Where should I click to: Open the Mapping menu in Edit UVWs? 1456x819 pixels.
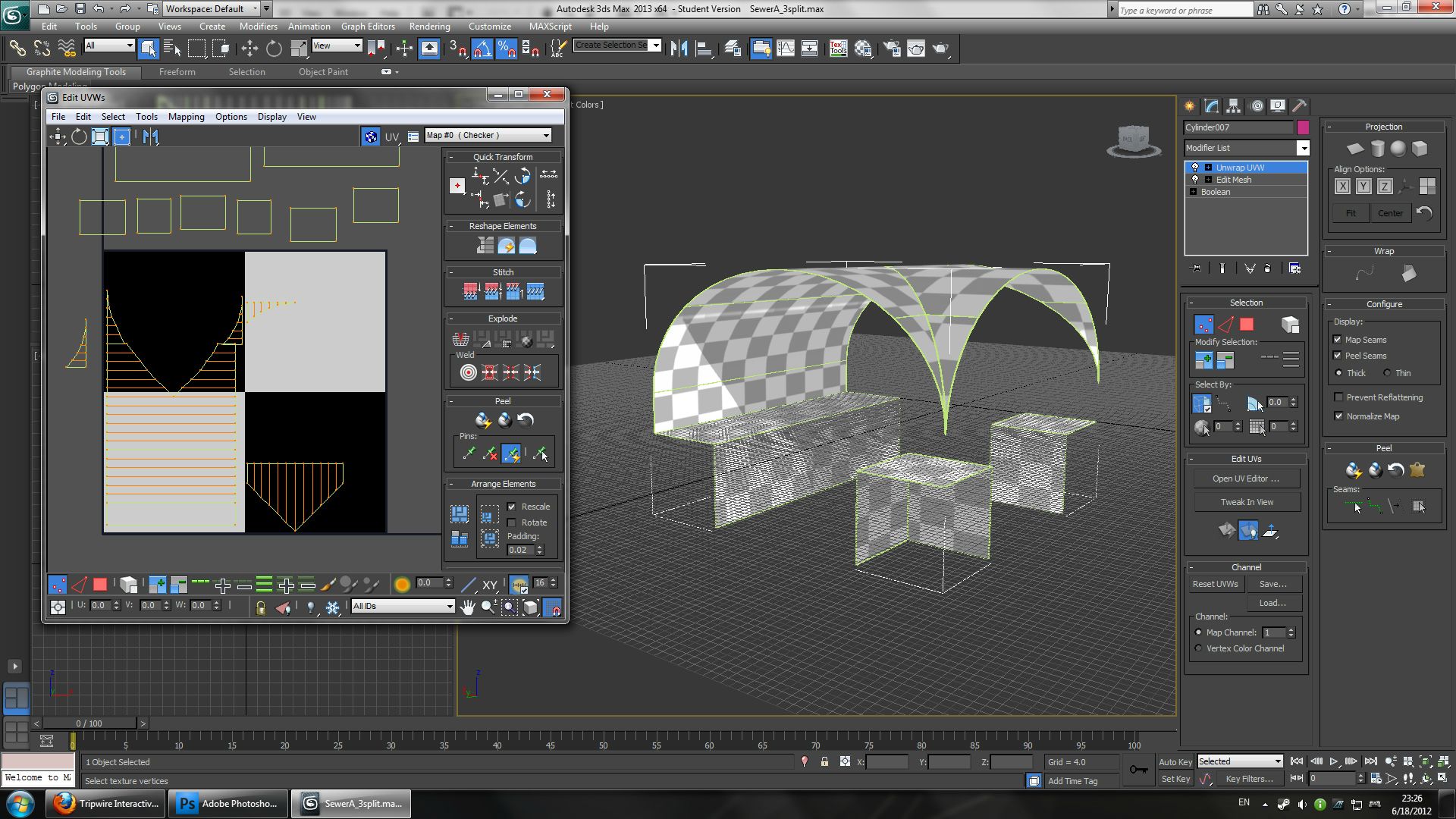[x=186, y=117]
